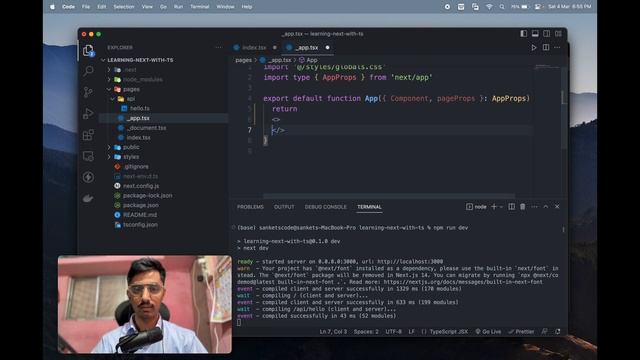
Task: Expand the .next folder
Action: [x=130, y=70]
